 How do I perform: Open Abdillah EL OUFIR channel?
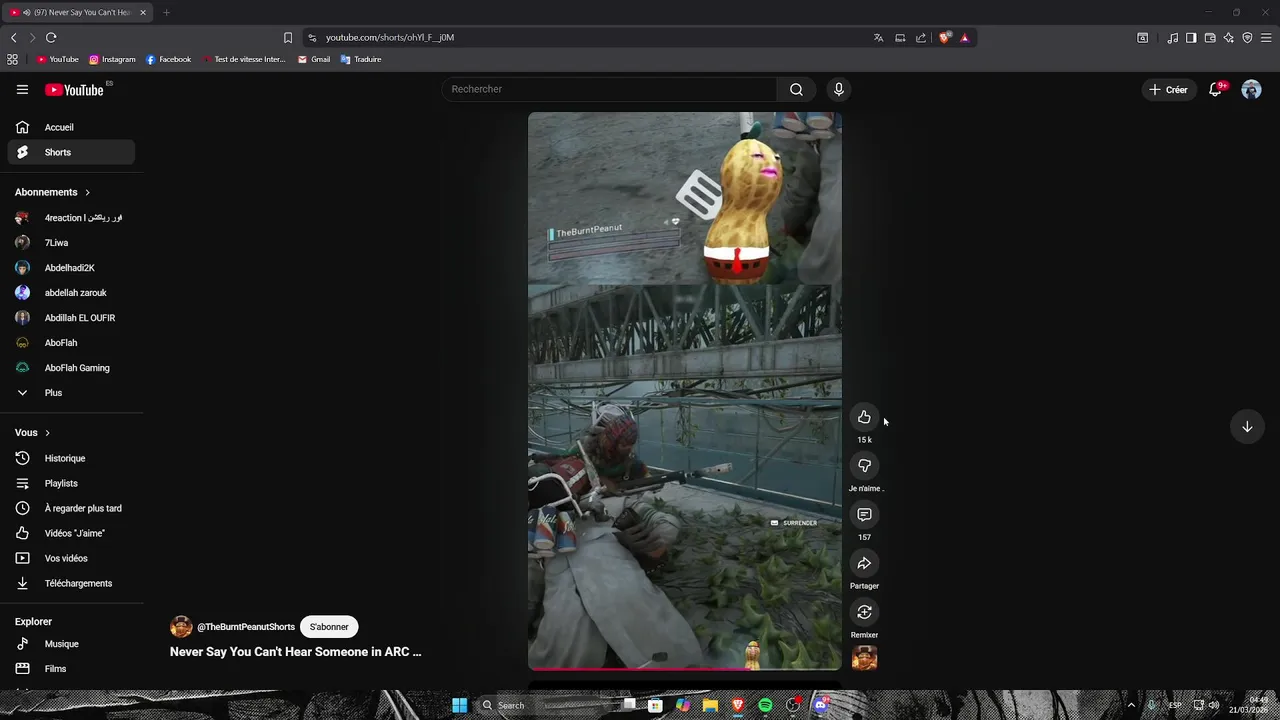(71, 318)
